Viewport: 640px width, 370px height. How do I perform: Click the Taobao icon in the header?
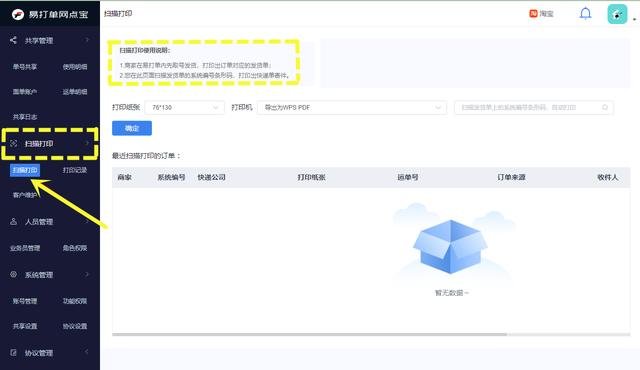533,13
